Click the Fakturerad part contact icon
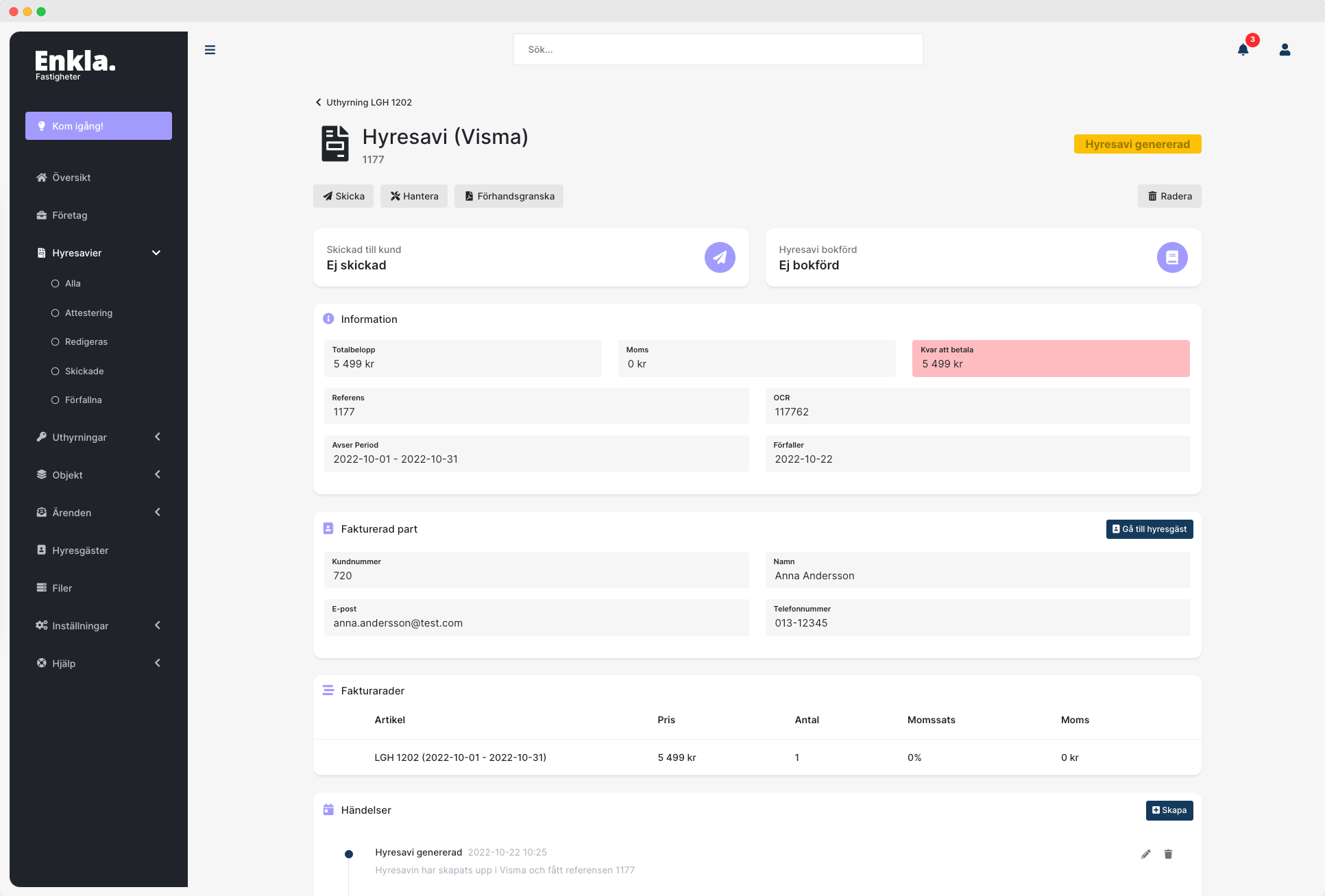 [328, 529]
